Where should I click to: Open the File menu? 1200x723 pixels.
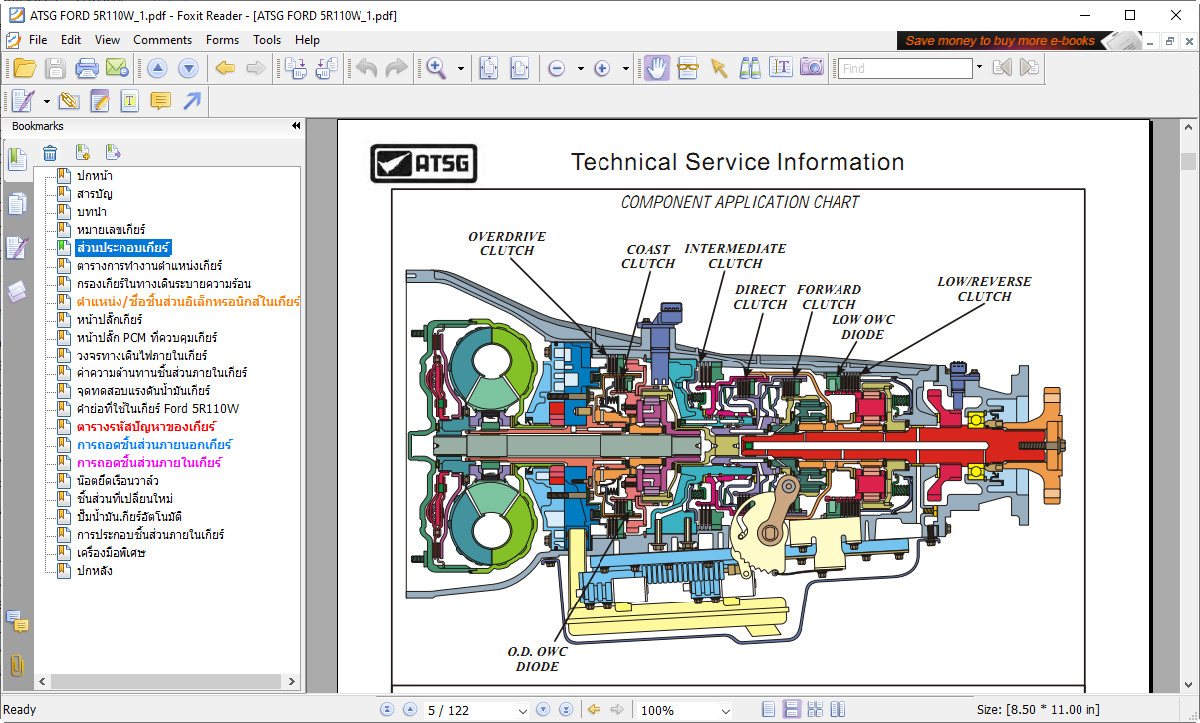tap(38, 40)
